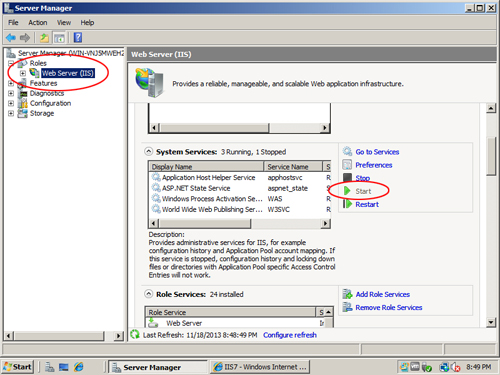The image size is (500, 375).
Task: Open the File menu
Action: (13, 22)
